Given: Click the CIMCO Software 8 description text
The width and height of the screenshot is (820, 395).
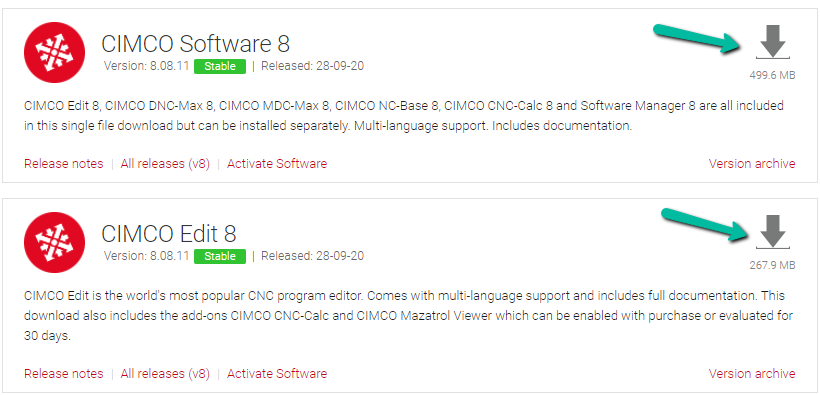Looking at the screenshot, I should click(x=404, y=116).
